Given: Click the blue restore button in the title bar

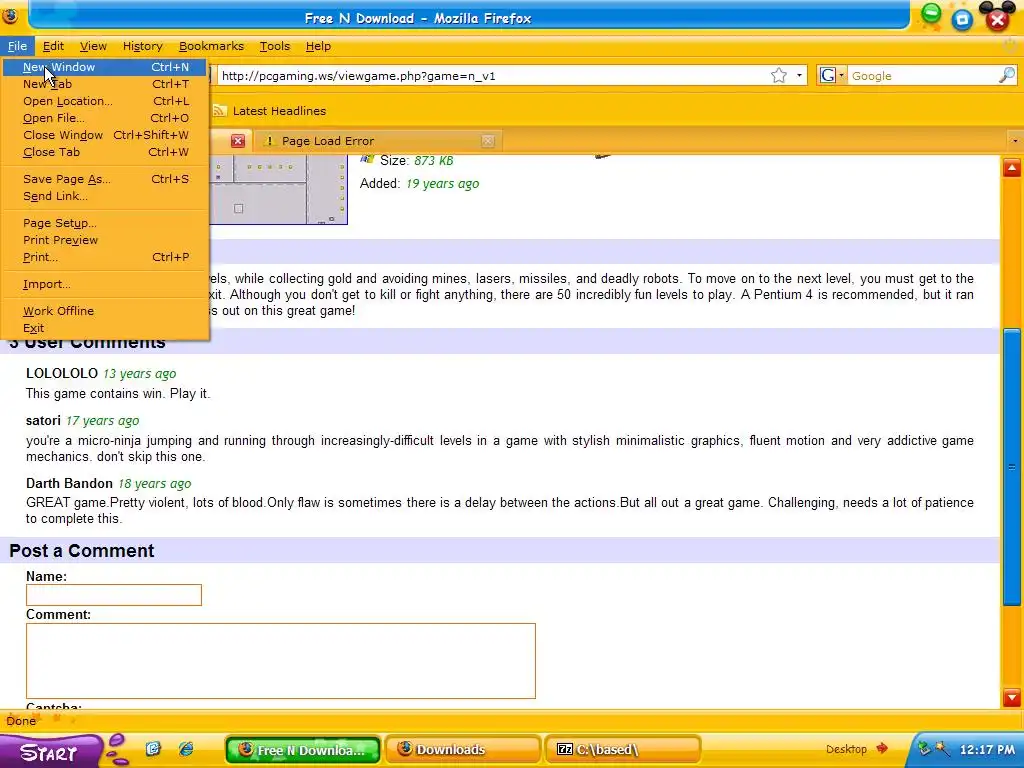Looking at the screenshot, I should [x=962, y=19].
